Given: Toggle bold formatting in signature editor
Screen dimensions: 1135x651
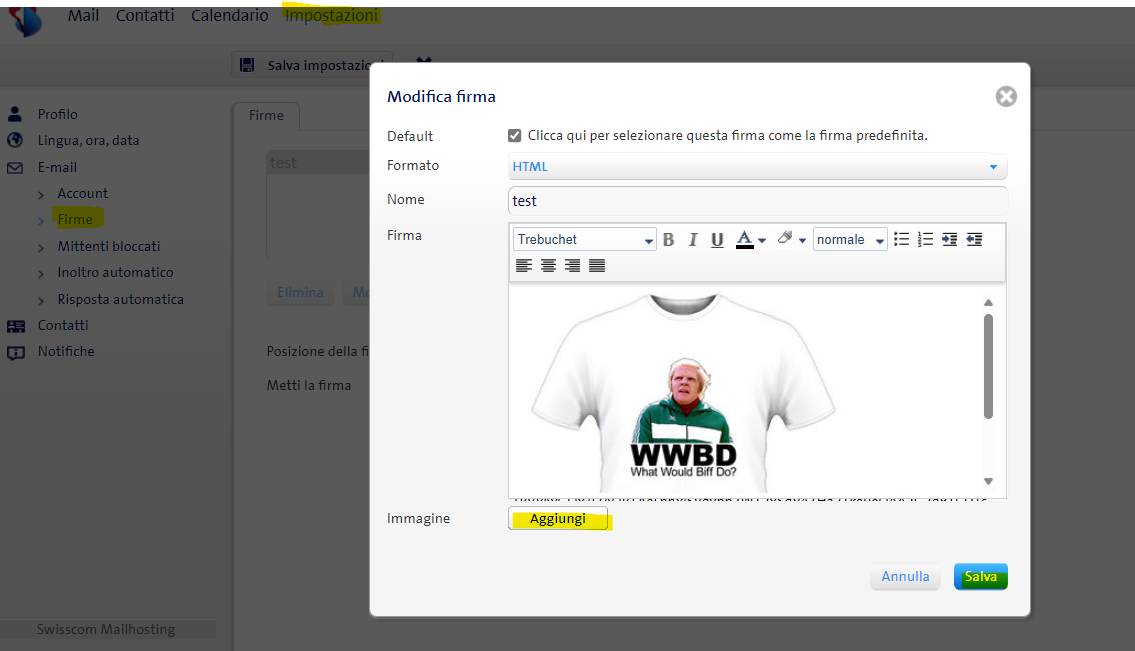Looking at the screenshot, I should pyautogui.click(x=669, y=240).
